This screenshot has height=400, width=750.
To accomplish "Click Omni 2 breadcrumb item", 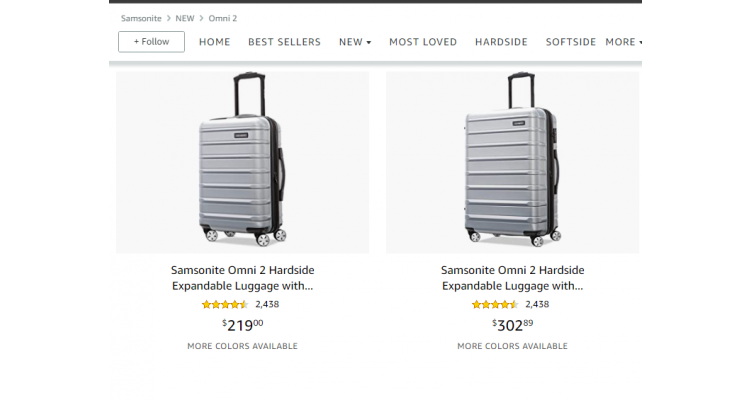I will tap(223, 18).
